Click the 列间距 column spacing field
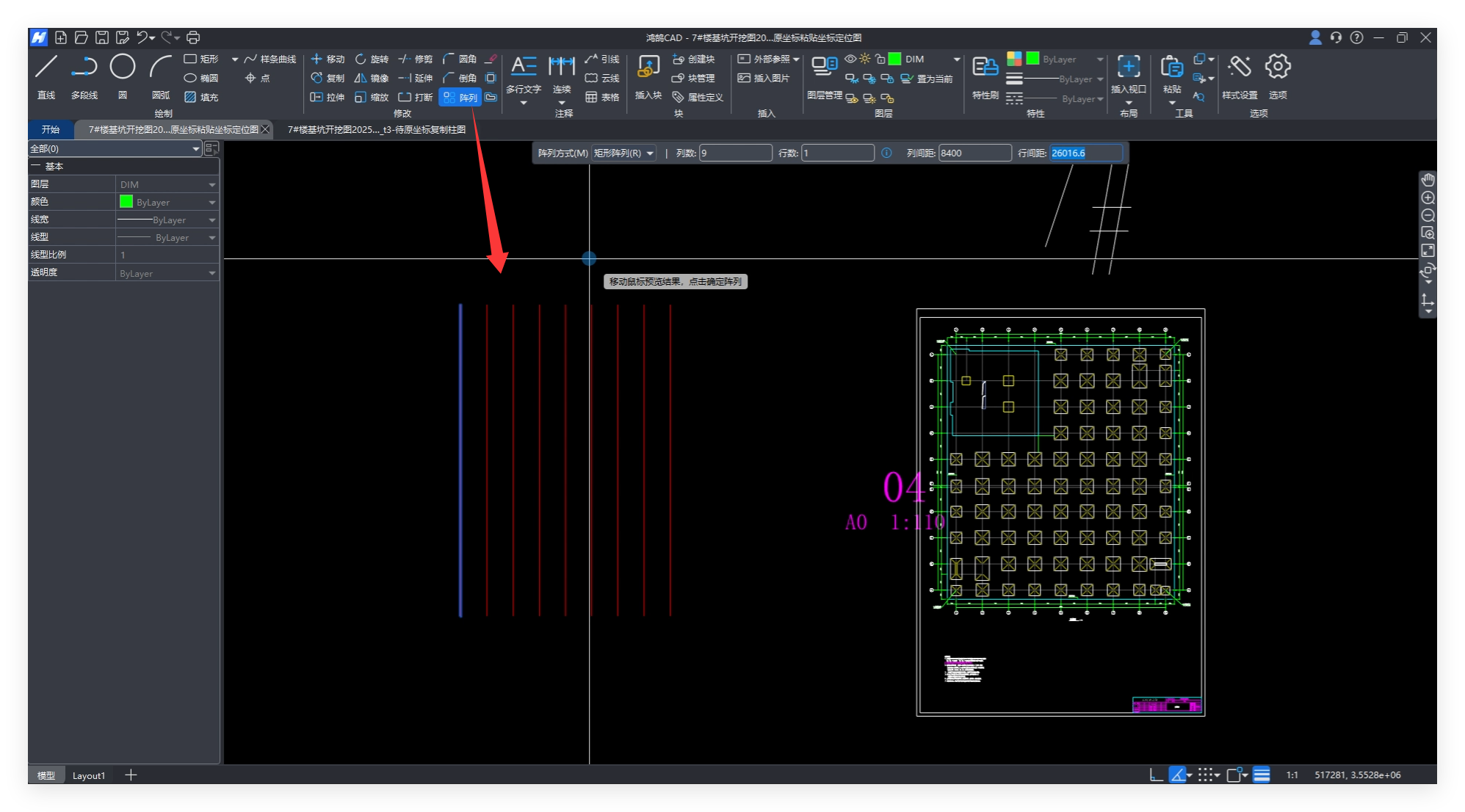 tap(974, 153)
